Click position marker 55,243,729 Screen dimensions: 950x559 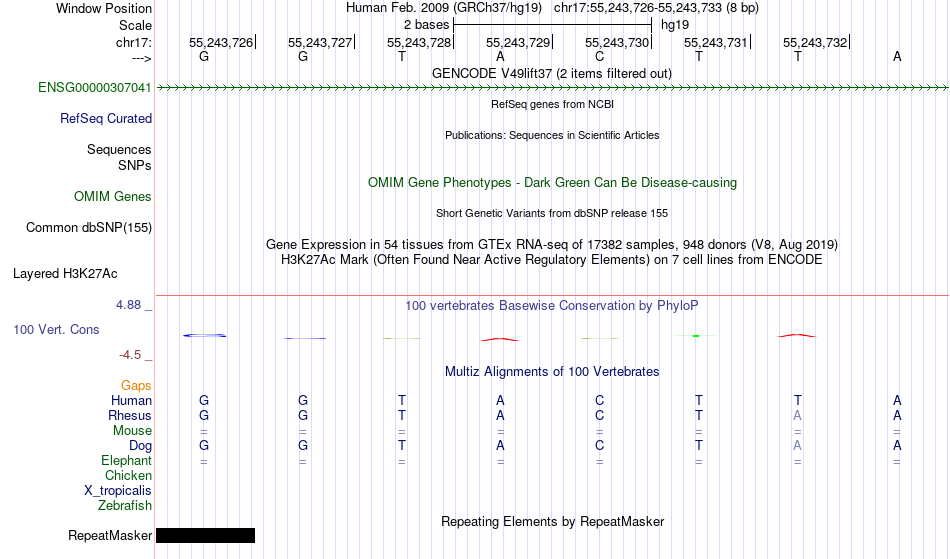click(519, 42)
